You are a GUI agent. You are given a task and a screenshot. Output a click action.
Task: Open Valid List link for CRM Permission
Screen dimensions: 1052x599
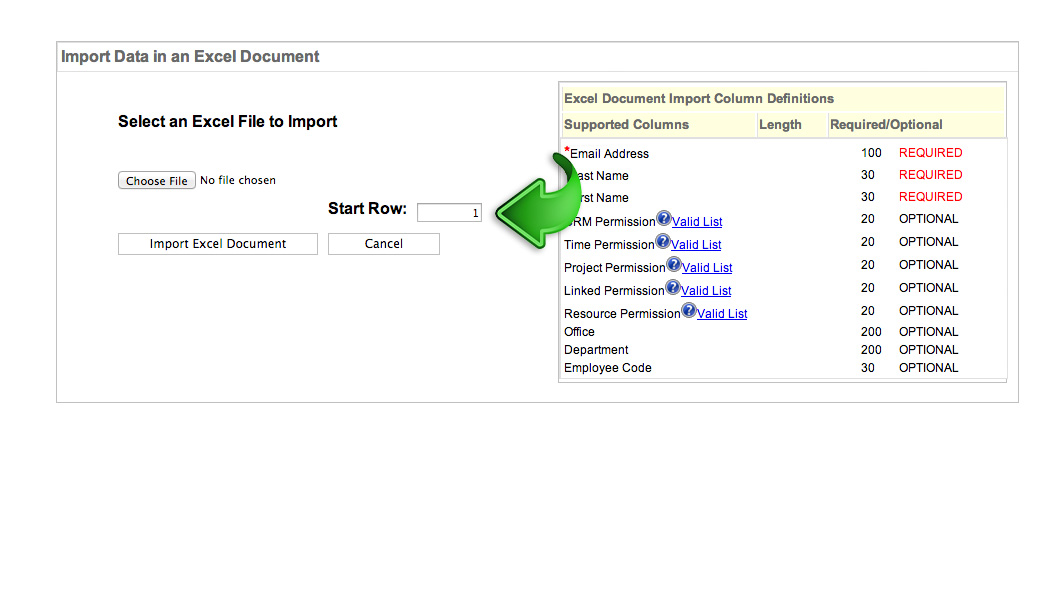coord(697,222)
